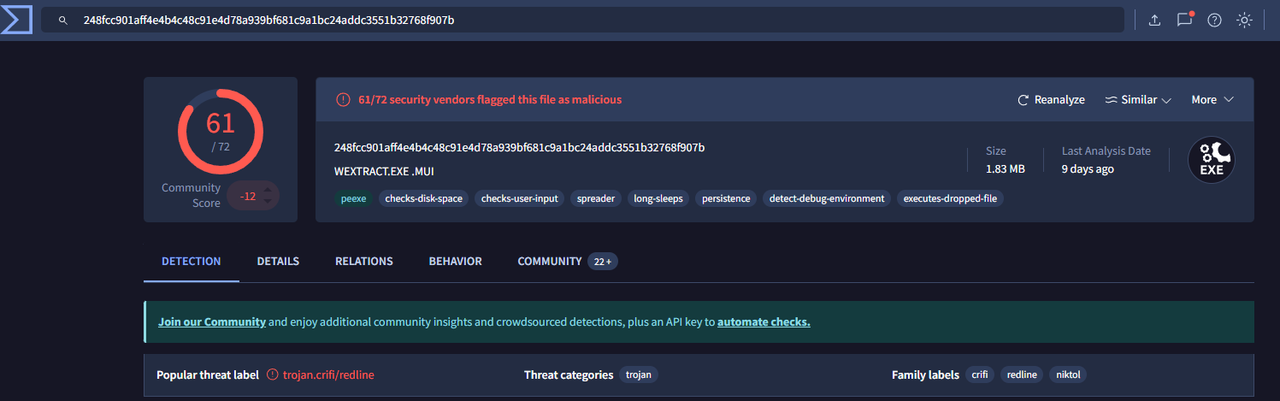Toggle the light/dark theme sun icon
Viewport: 1280px width, 401px height.
(1244, 20)
